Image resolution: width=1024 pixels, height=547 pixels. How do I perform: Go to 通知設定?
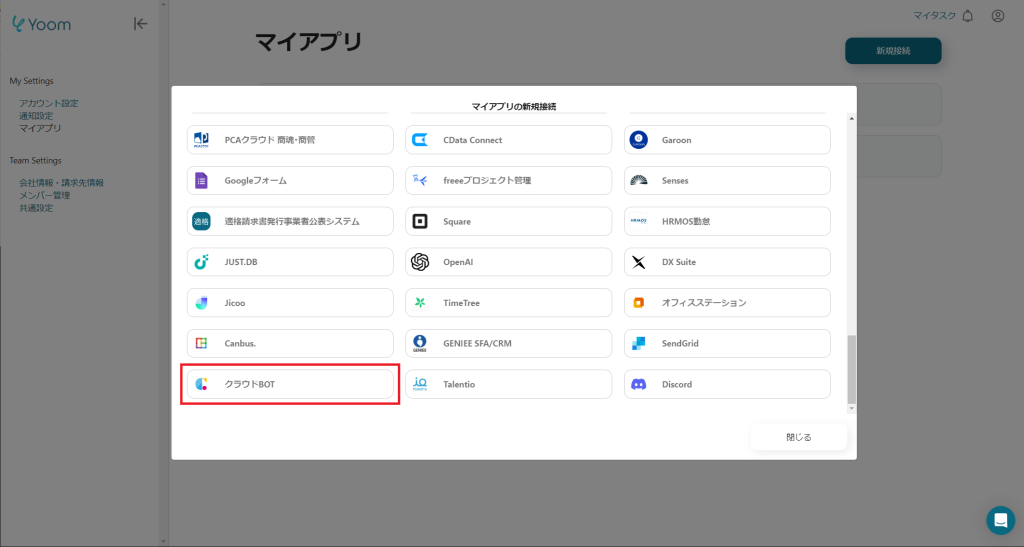click(x=36, y=116)
